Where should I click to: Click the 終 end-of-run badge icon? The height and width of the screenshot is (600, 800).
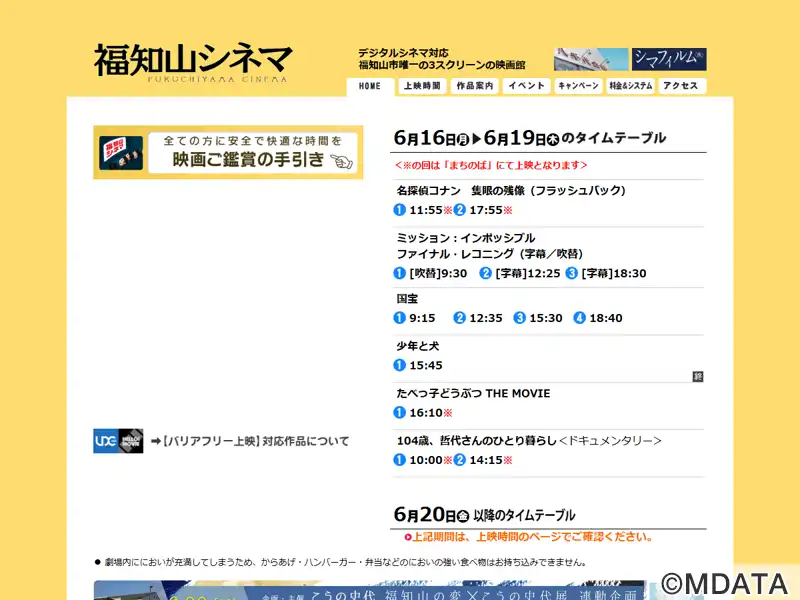coord(698,377)
